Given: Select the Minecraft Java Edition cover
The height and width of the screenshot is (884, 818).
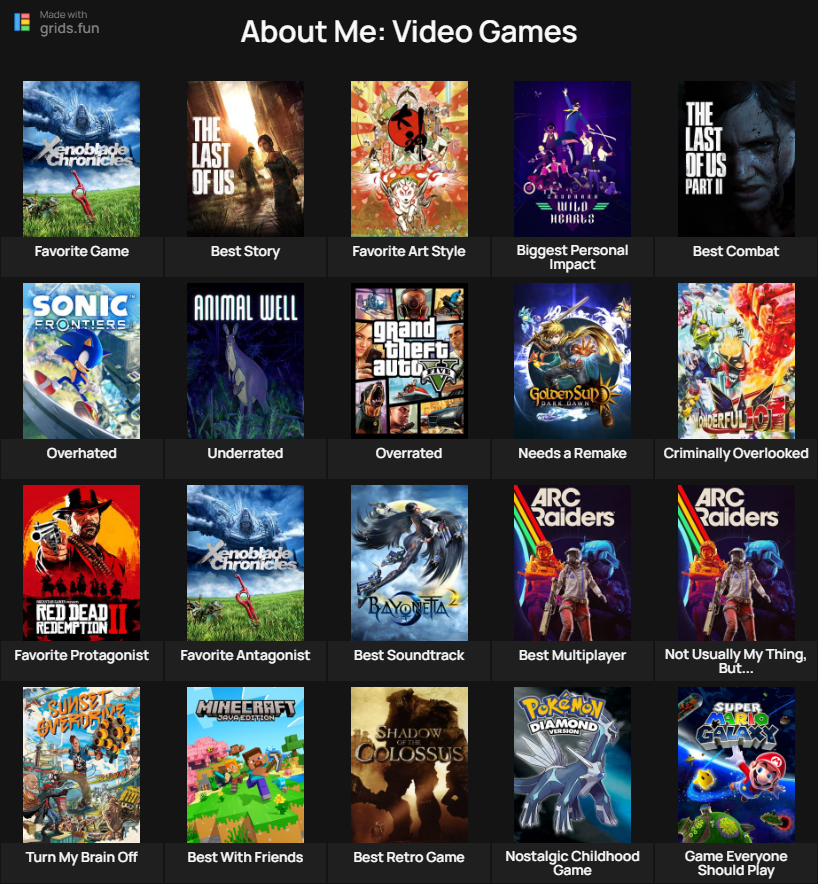Looking at the screenshot, I should coord(245,764).
